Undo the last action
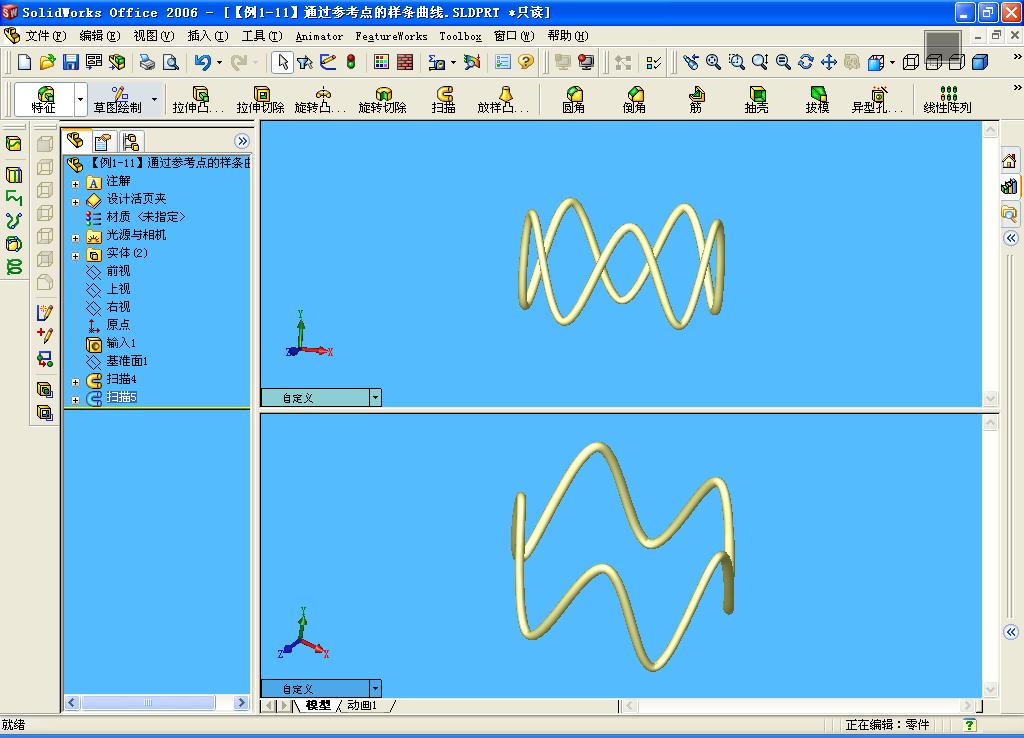This screenshot has width=1024, height=738. [x=203, y=62]
